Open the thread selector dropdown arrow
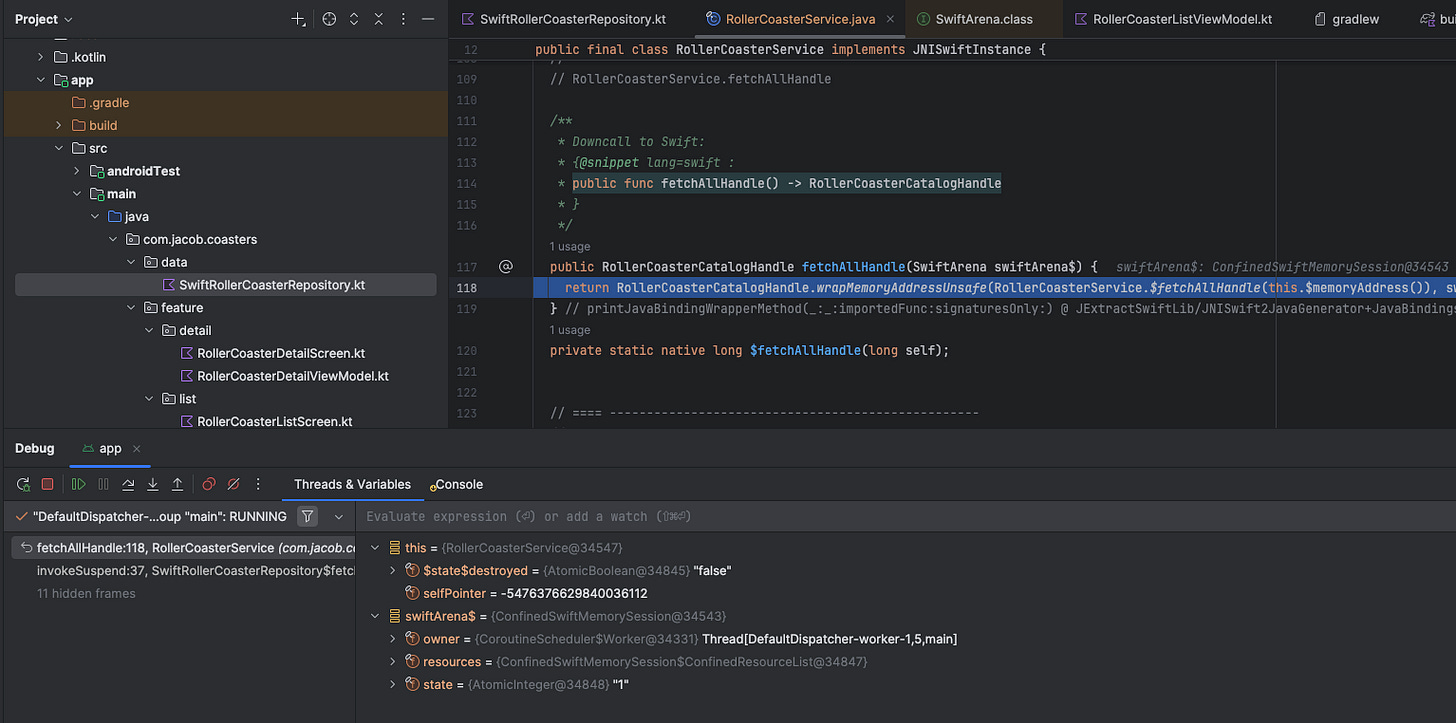 pyautogui.click(x=339, y=517)
